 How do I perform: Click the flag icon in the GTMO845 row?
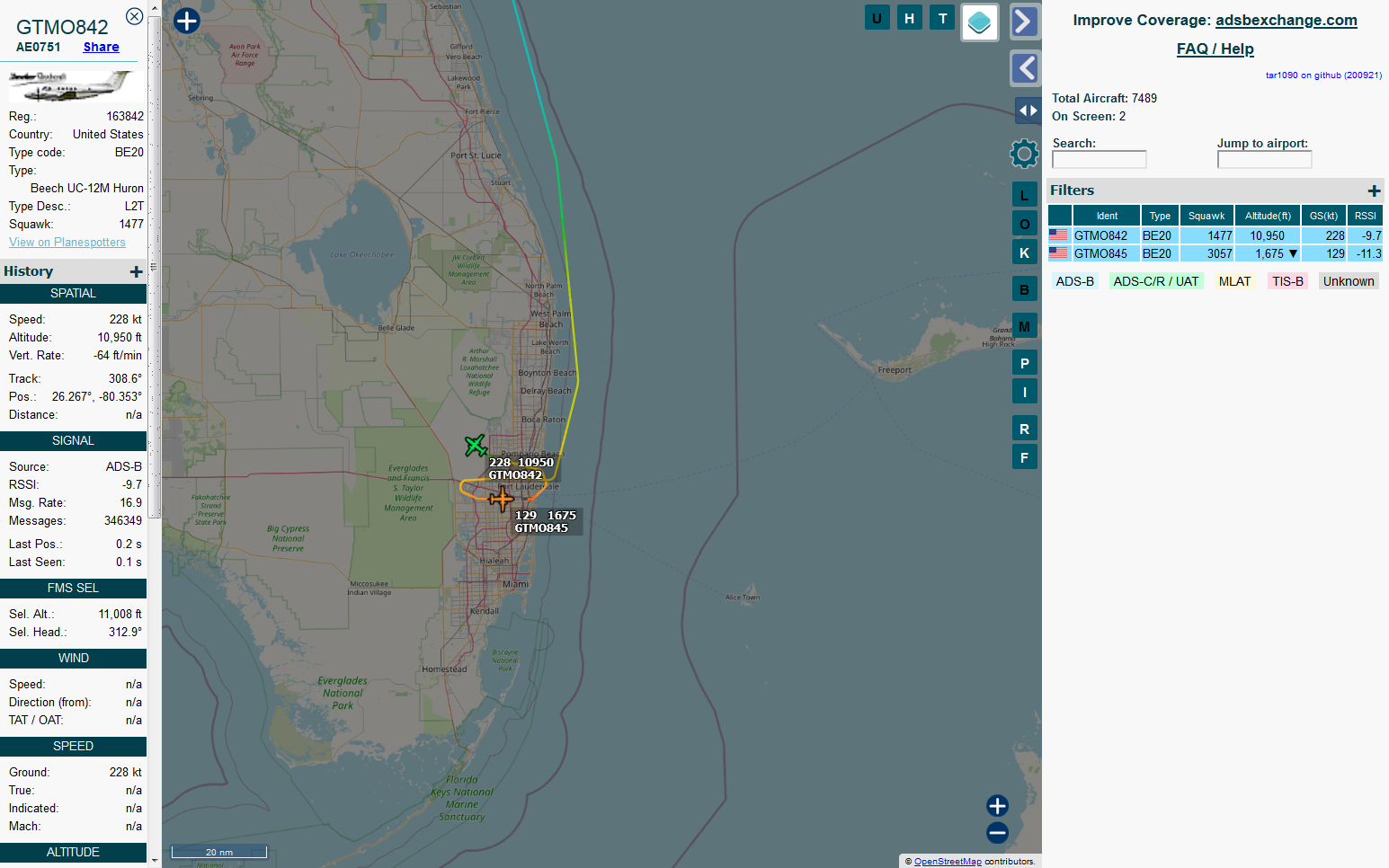(1058, 253)
